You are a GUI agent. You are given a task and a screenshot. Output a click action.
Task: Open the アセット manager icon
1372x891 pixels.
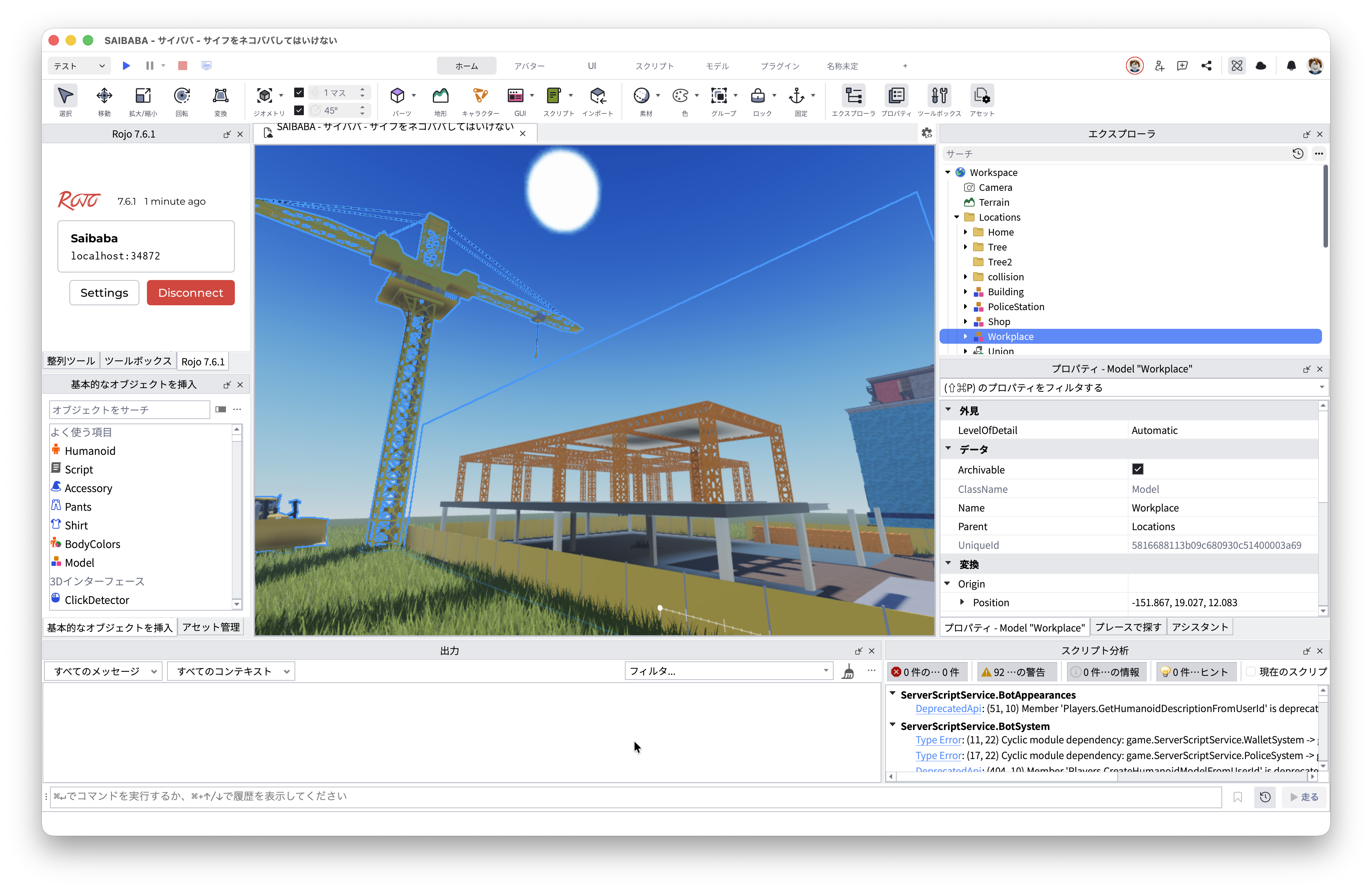tap(982, 96)
